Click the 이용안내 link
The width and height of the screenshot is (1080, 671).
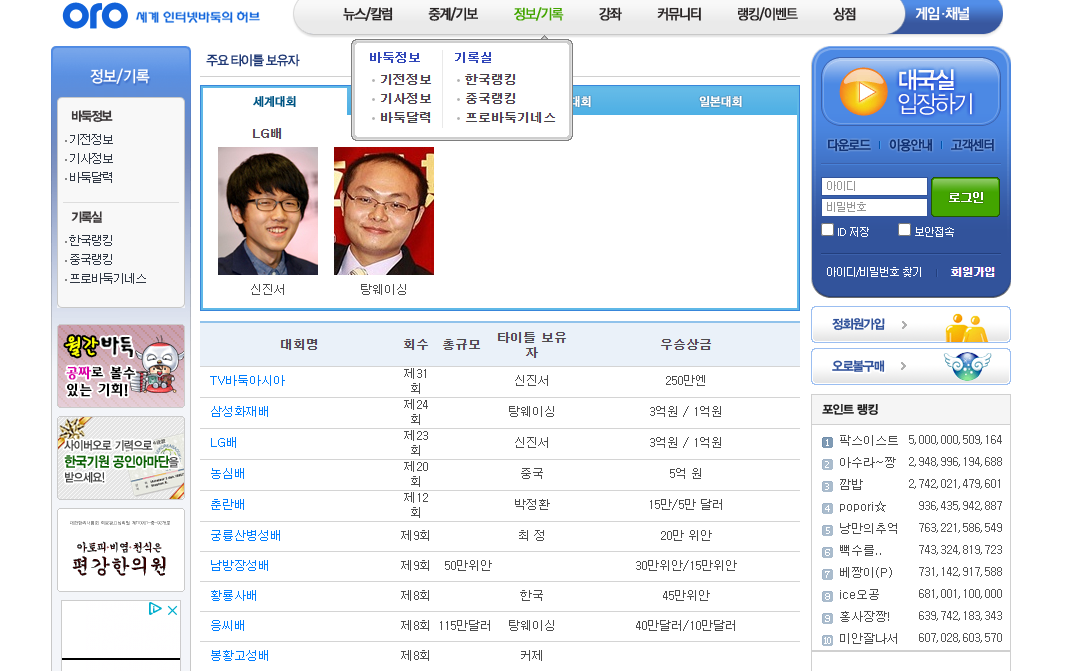click(x=910, y=145)
